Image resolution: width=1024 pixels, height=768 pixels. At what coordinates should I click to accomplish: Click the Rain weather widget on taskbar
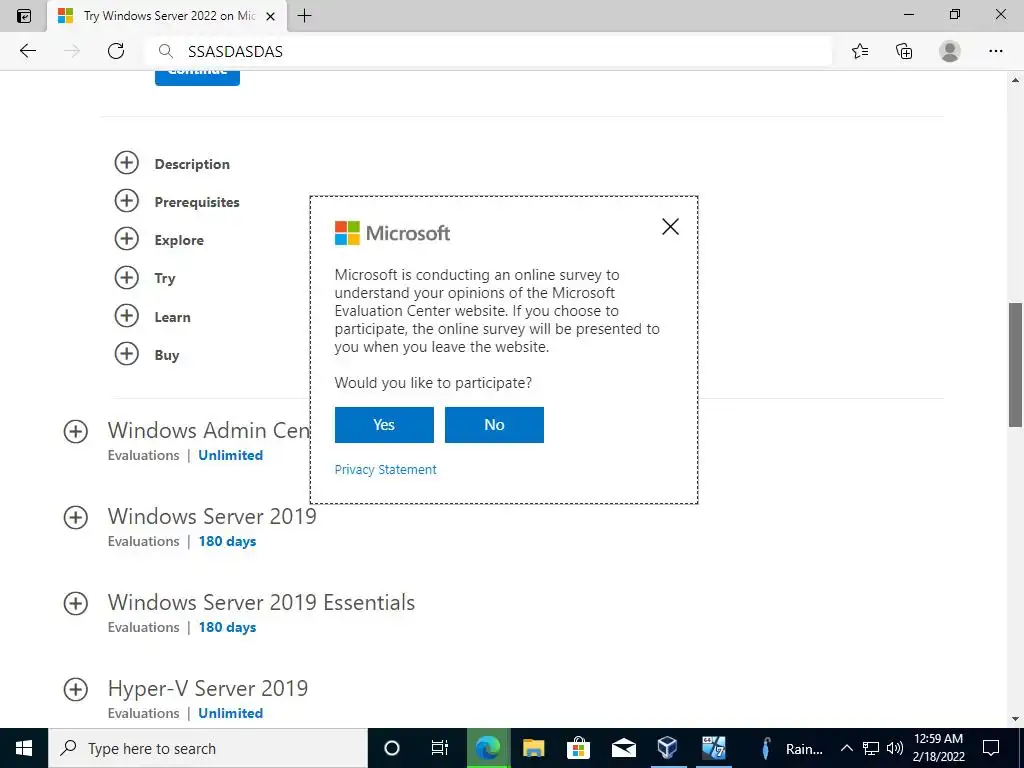click(792, 749)
